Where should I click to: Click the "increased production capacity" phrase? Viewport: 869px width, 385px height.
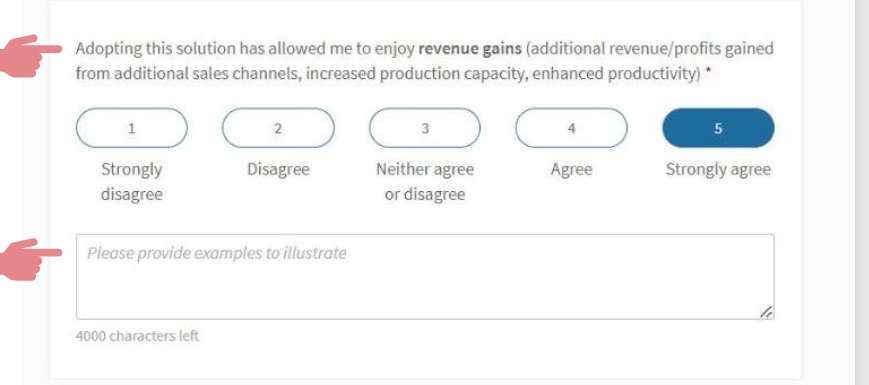click(413, 74)
